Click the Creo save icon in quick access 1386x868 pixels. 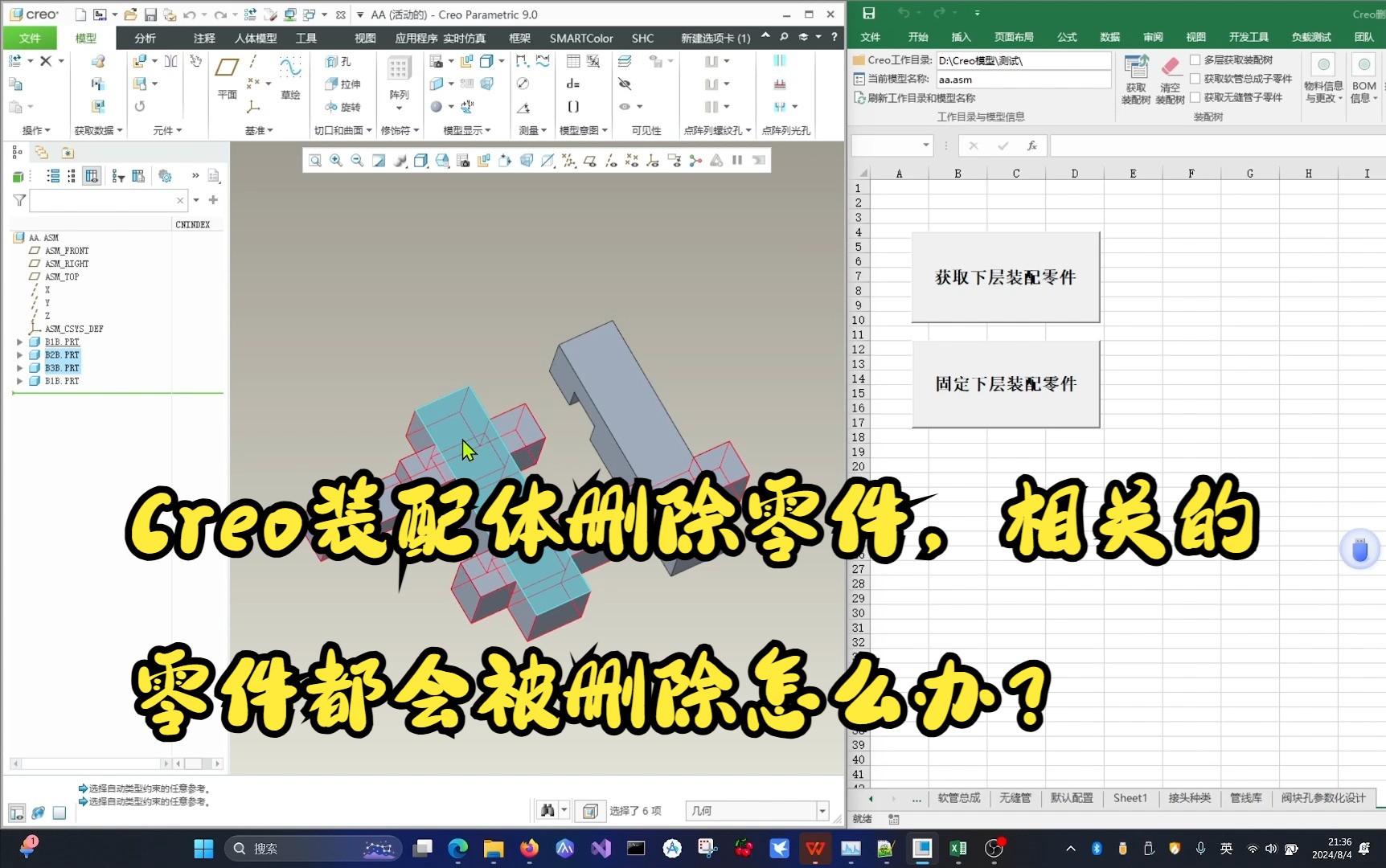[150, 14]
